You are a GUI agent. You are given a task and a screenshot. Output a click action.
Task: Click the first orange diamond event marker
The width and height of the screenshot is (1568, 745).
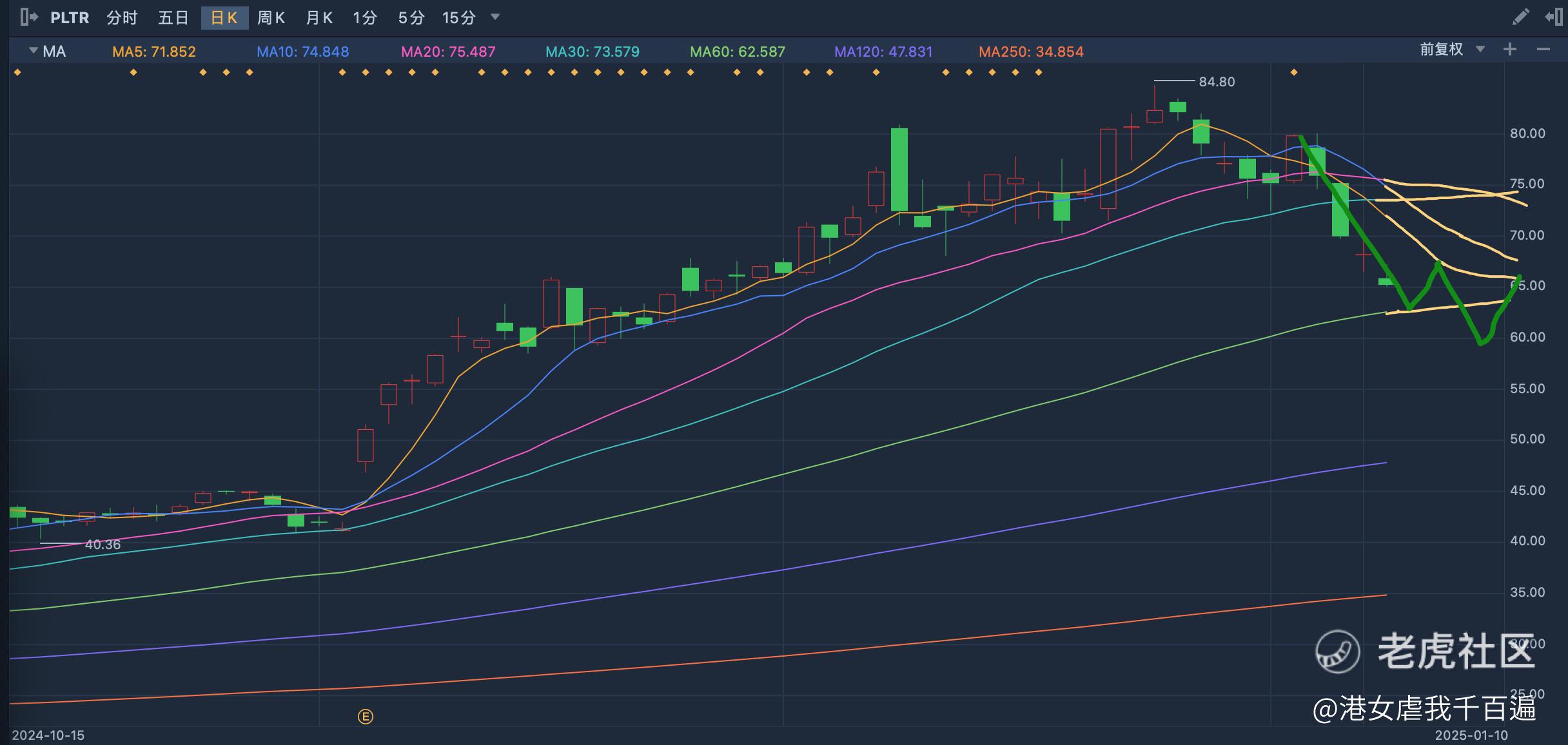(x=17, y=72)
